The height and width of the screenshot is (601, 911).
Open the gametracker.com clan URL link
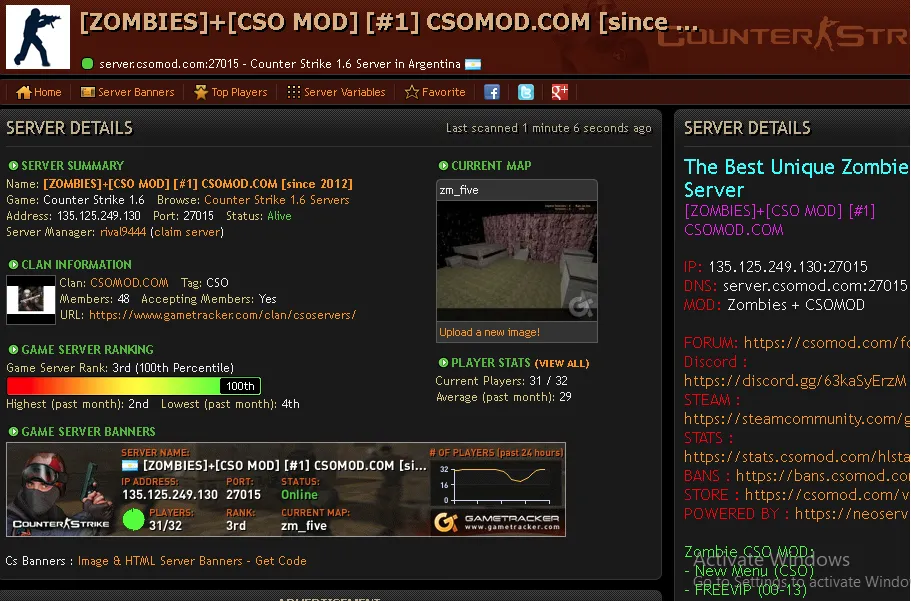coord(223,315)
